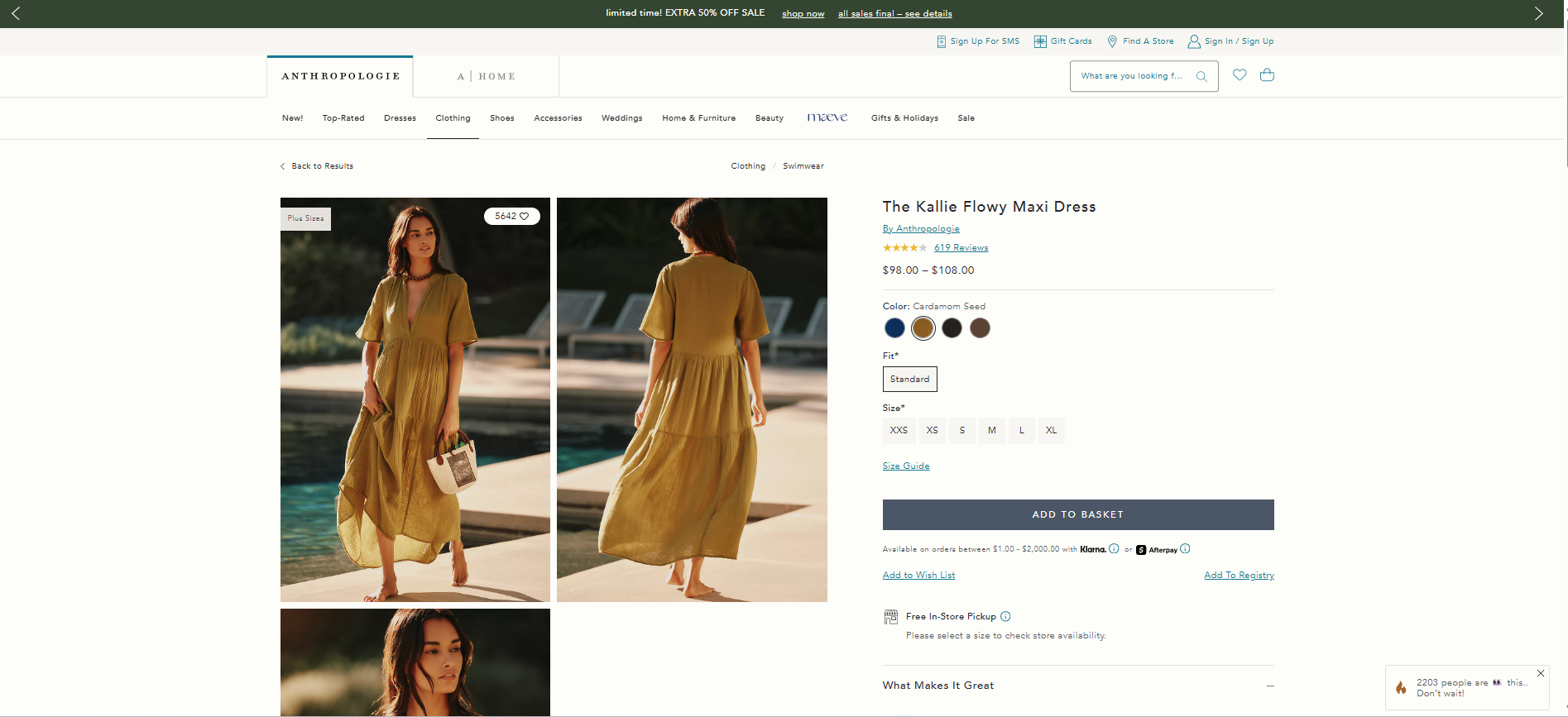
Task: Open the Clothing menu
Action: (x=453, y=118)
